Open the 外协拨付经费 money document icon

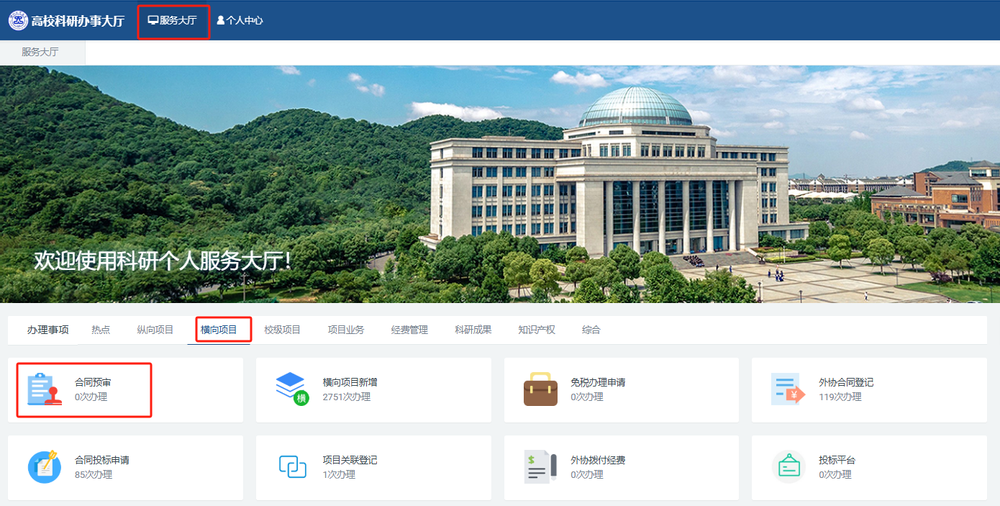(x=540, y=466)
